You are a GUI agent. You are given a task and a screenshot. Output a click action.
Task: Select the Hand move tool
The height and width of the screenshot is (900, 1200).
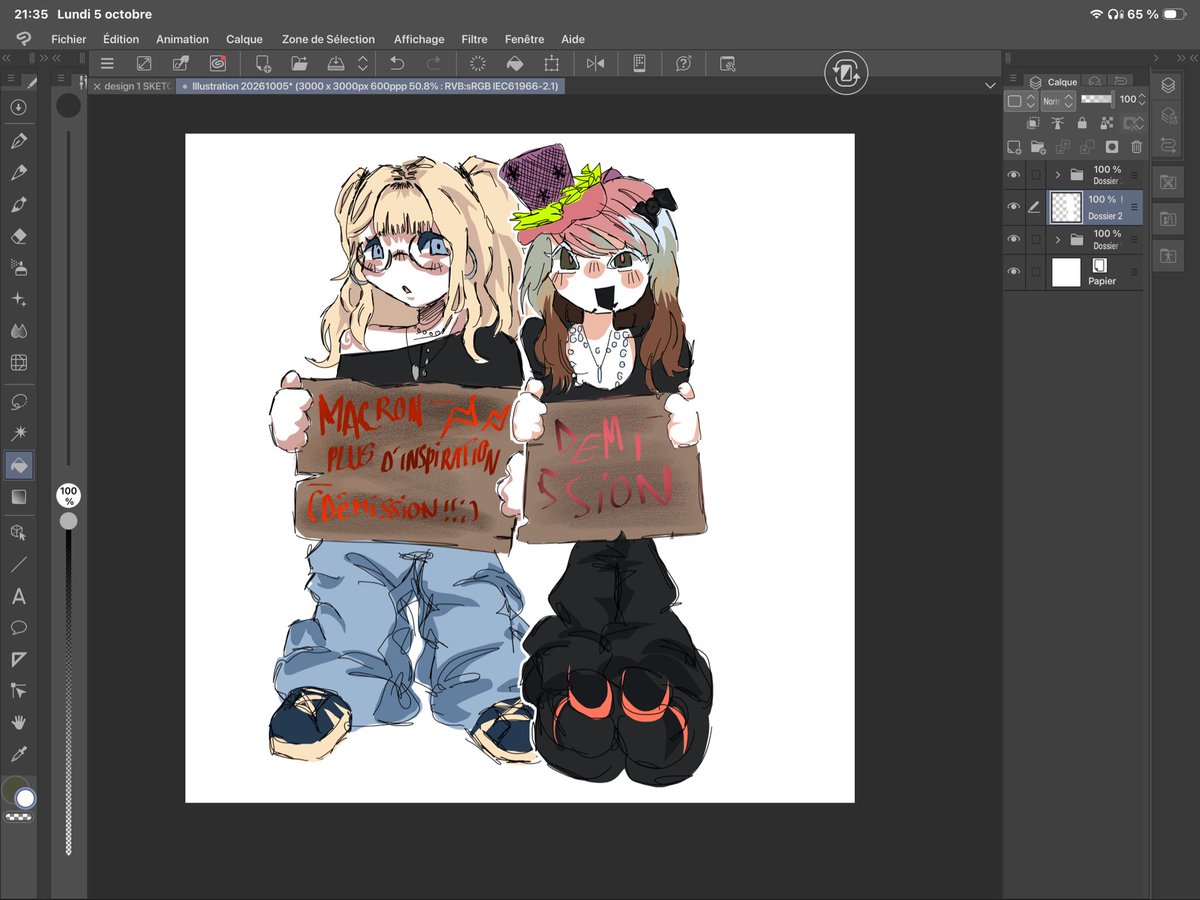pyautogui.click(x=18, y=722)
